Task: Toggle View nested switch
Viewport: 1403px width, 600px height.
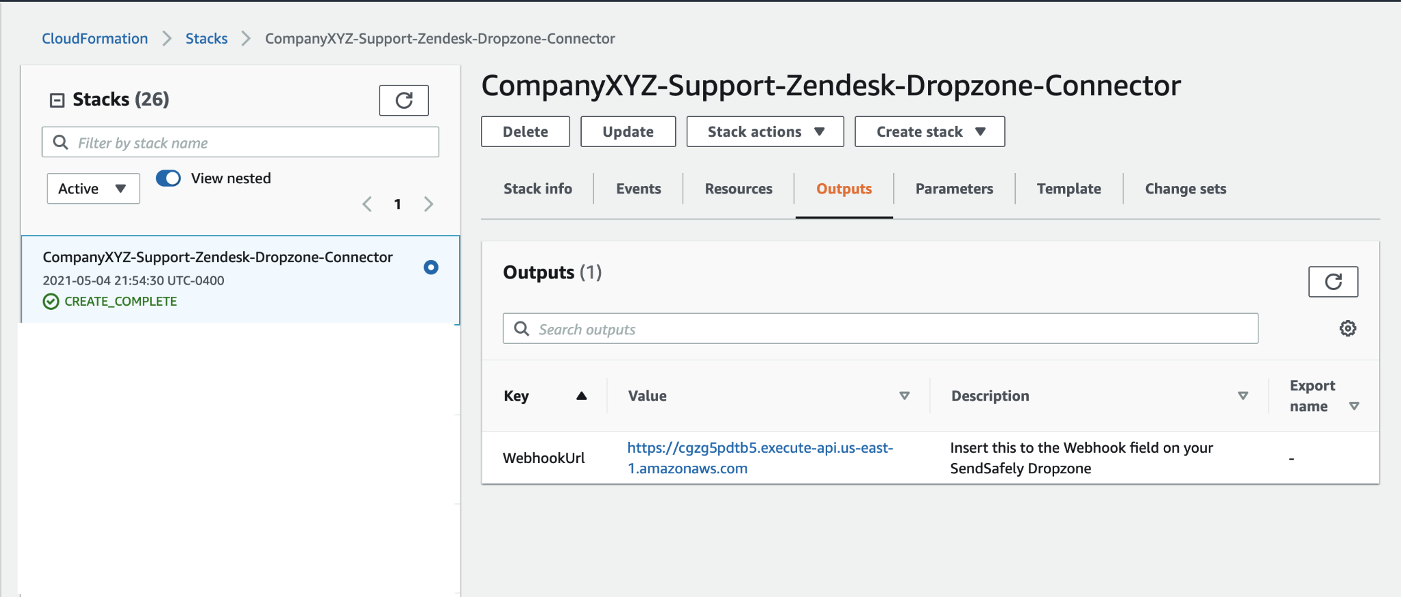Action: tap(168, 178)
